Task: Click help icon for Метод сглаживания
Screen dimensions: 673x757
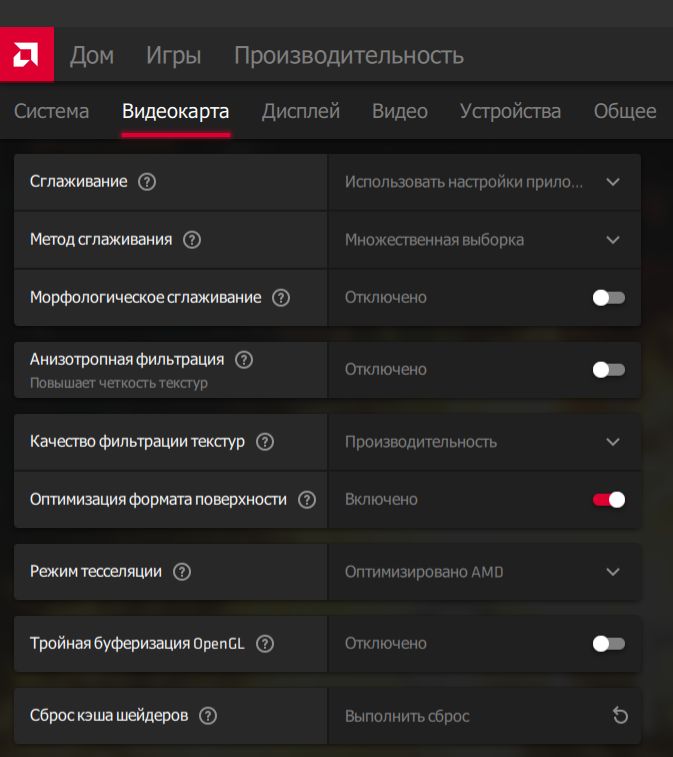Action: [193, 240]
